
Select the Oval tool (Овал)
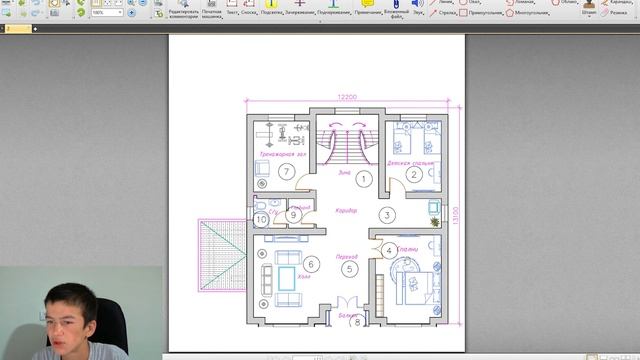point(470,2)
